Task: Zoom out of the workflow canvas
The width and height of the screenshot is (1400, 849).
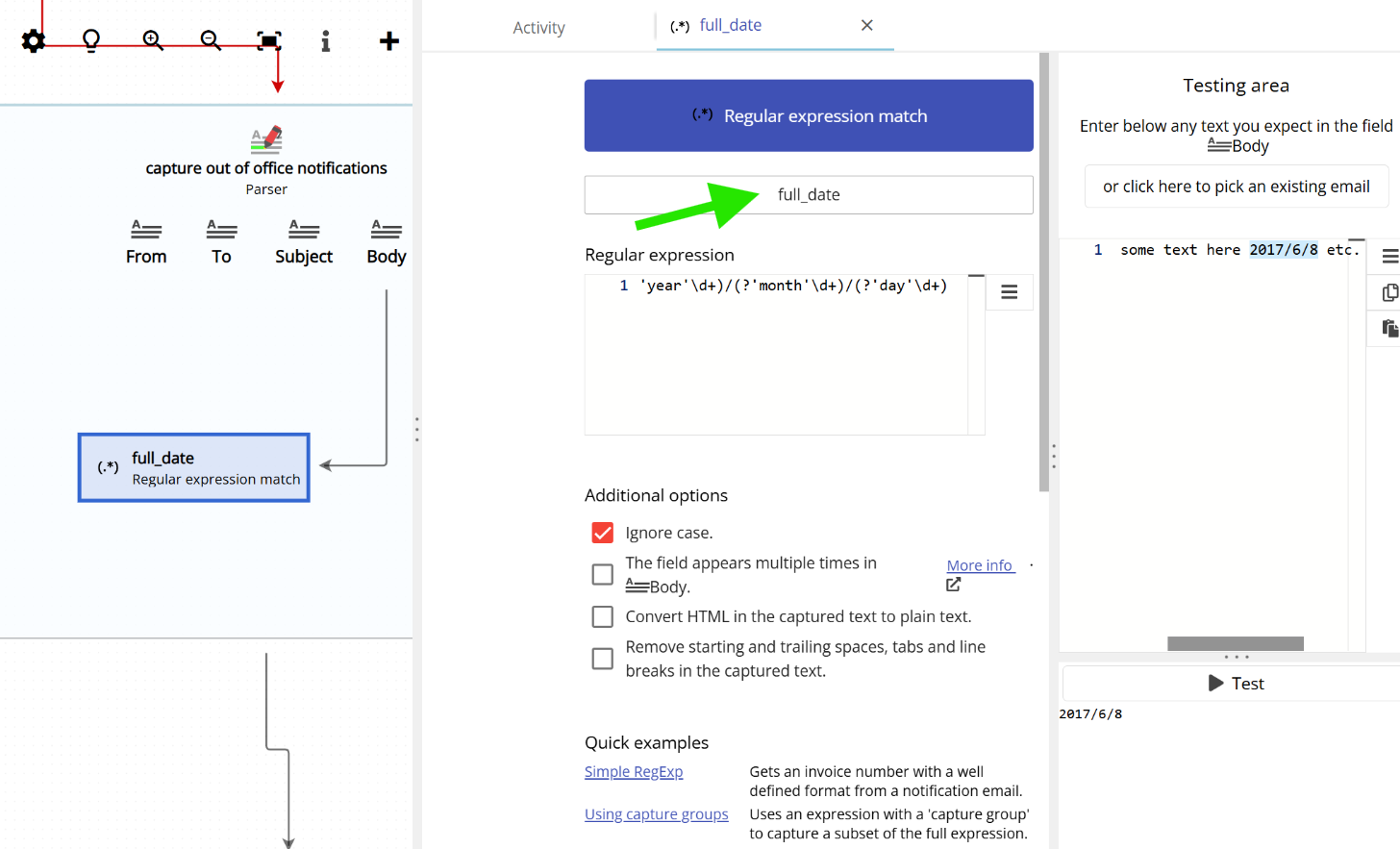Action: coord(211,40)
